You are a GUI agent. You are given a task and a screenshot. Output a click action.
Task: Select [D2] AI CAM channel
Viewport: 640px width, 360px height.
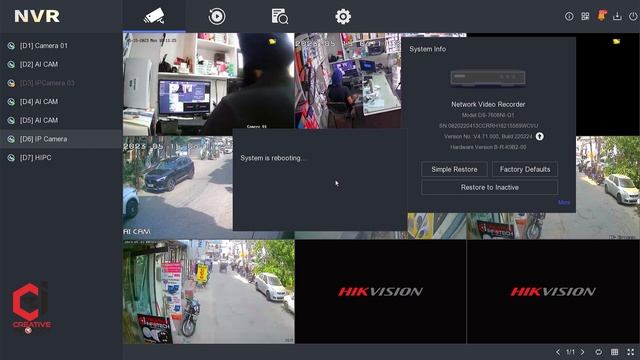(61, 64)
